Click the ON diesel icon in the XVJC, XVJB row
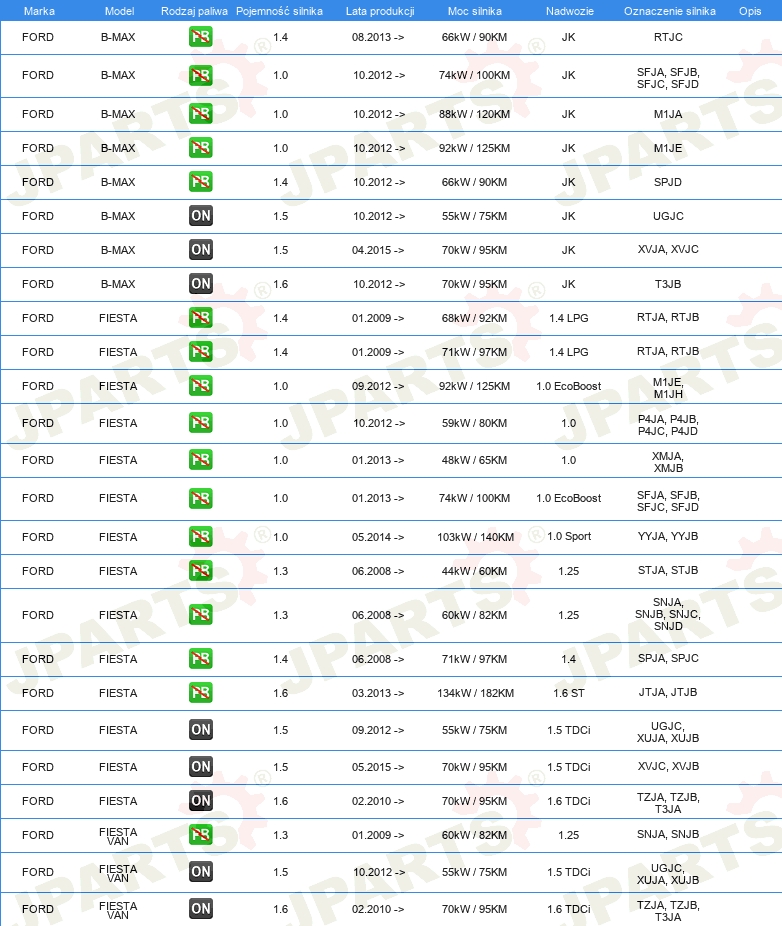Viewport: 782px width, 926px height. pyautogui.click(x=201, y=767)
